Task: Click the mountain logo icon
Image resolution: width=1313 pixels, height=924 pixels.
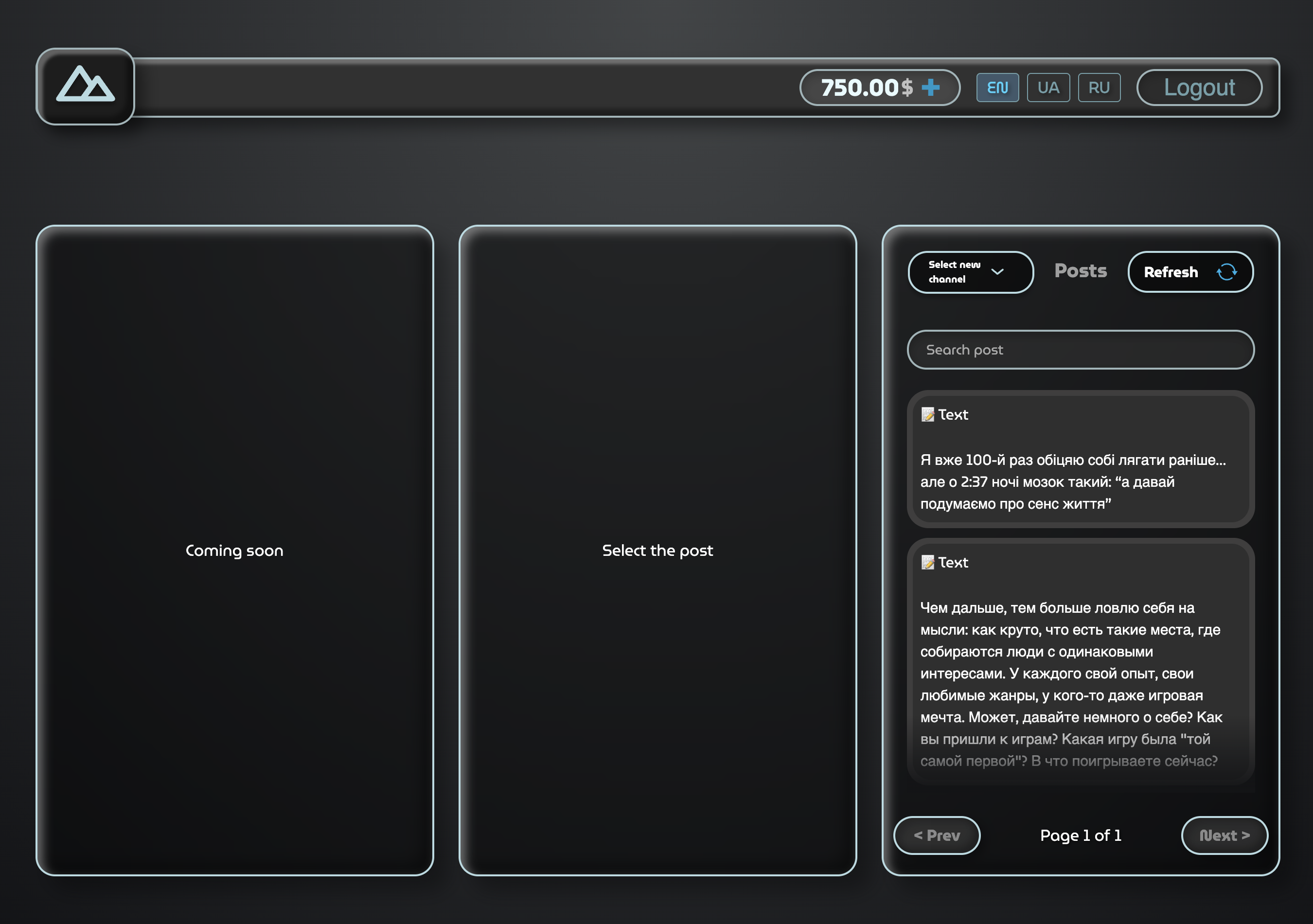Action: tap(85, 87)
